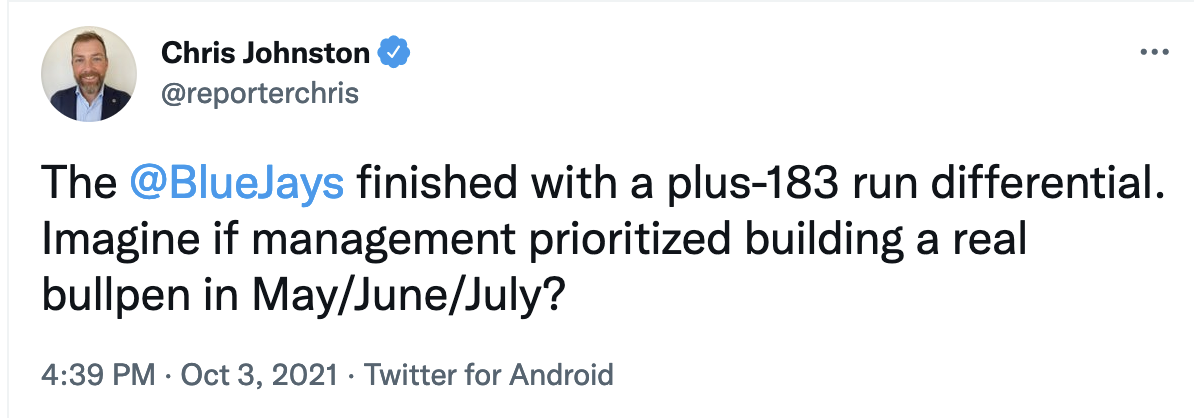Click the 4:39 PM timestamp

point(98,376)
